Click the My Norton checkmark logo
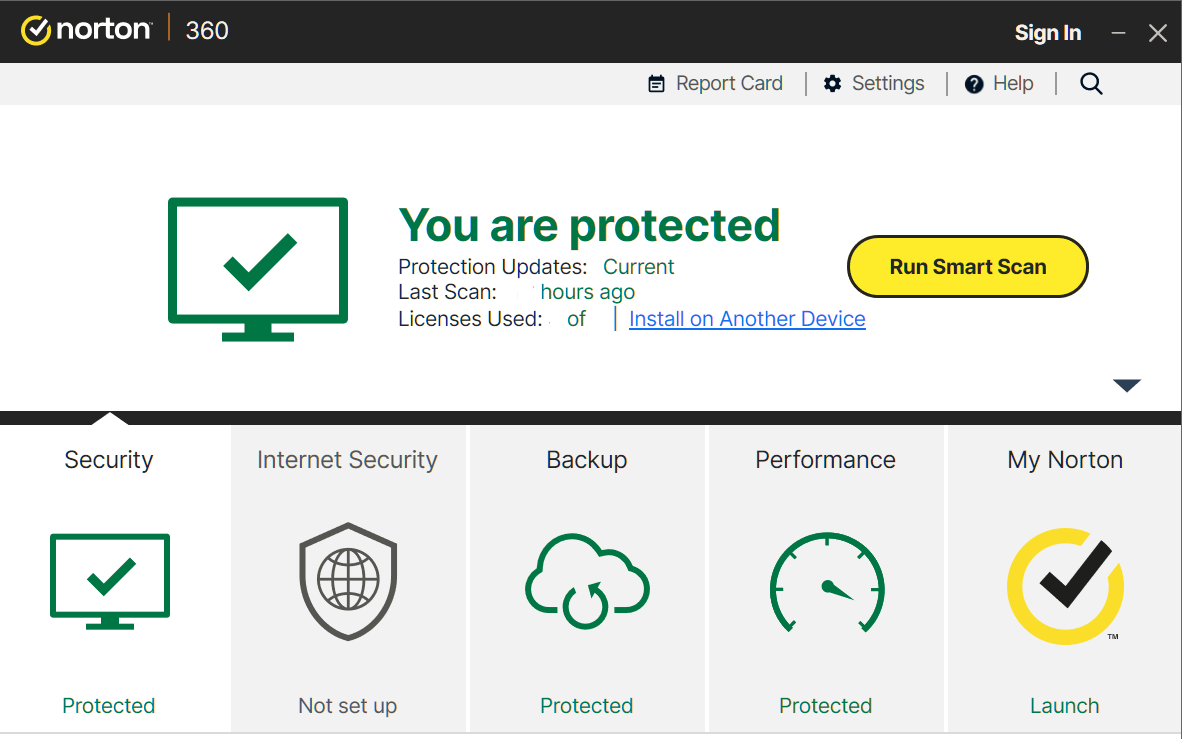Screen dimensions: 1182x739 tap(1065, 585)
